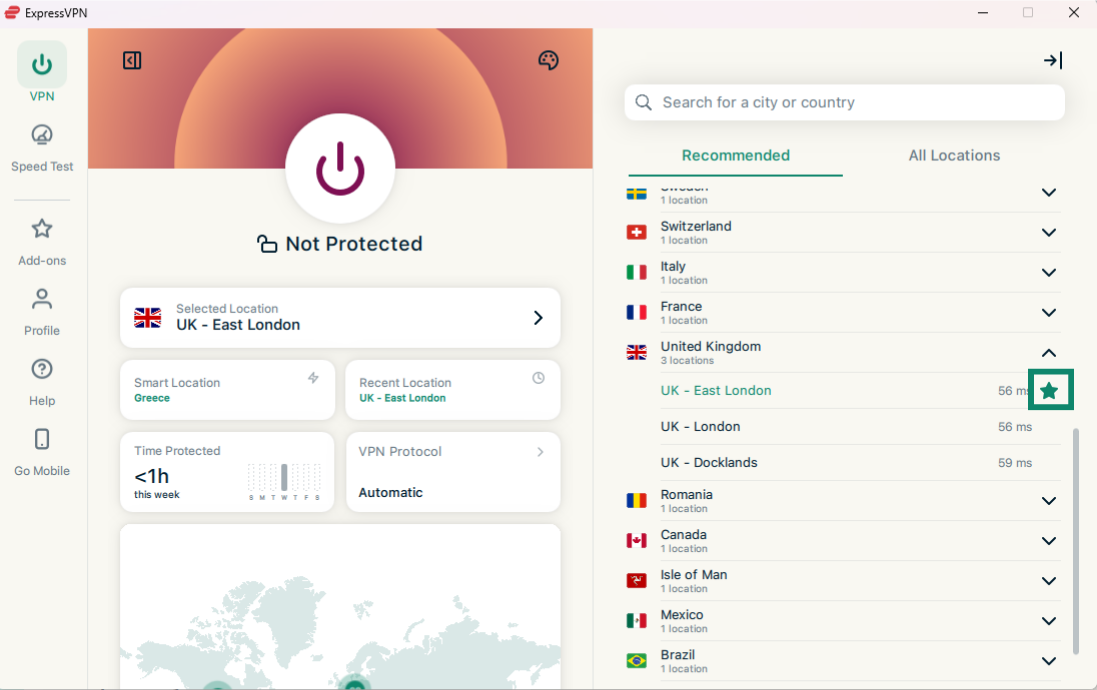Click the lightning icon in Smart Location
The height and width of the screenshot is (690, 1097).
click(x=313, y=378)
